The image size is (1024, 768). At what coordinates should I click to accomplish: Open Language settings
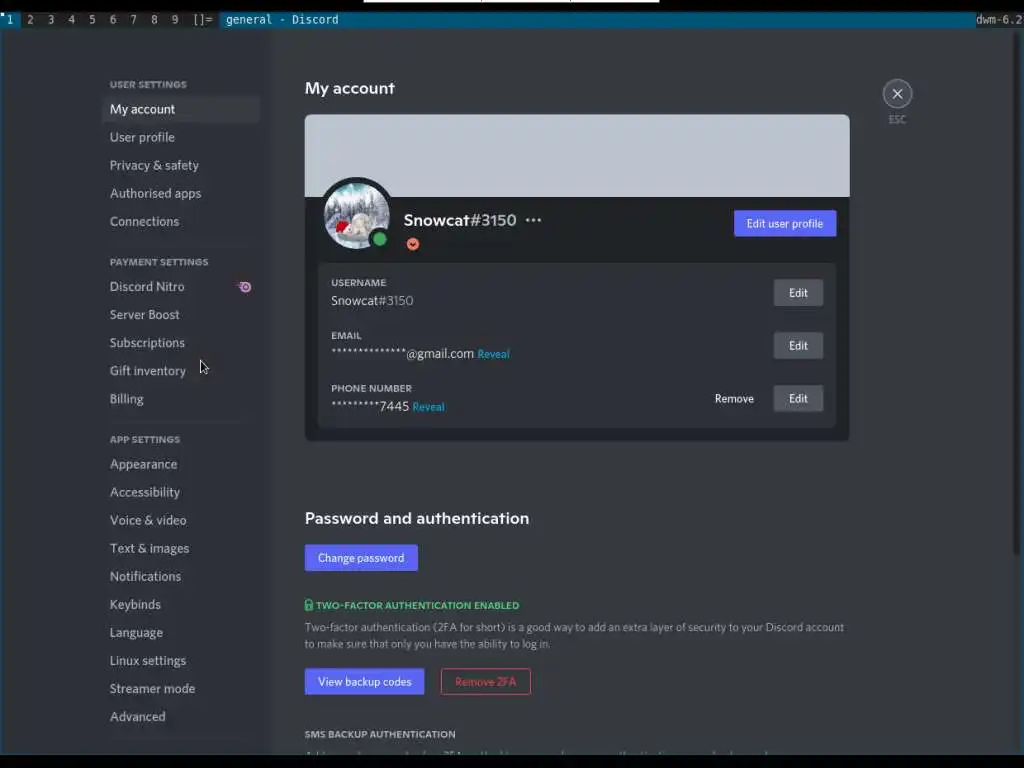pyautogui.click(x=181, y=633)
